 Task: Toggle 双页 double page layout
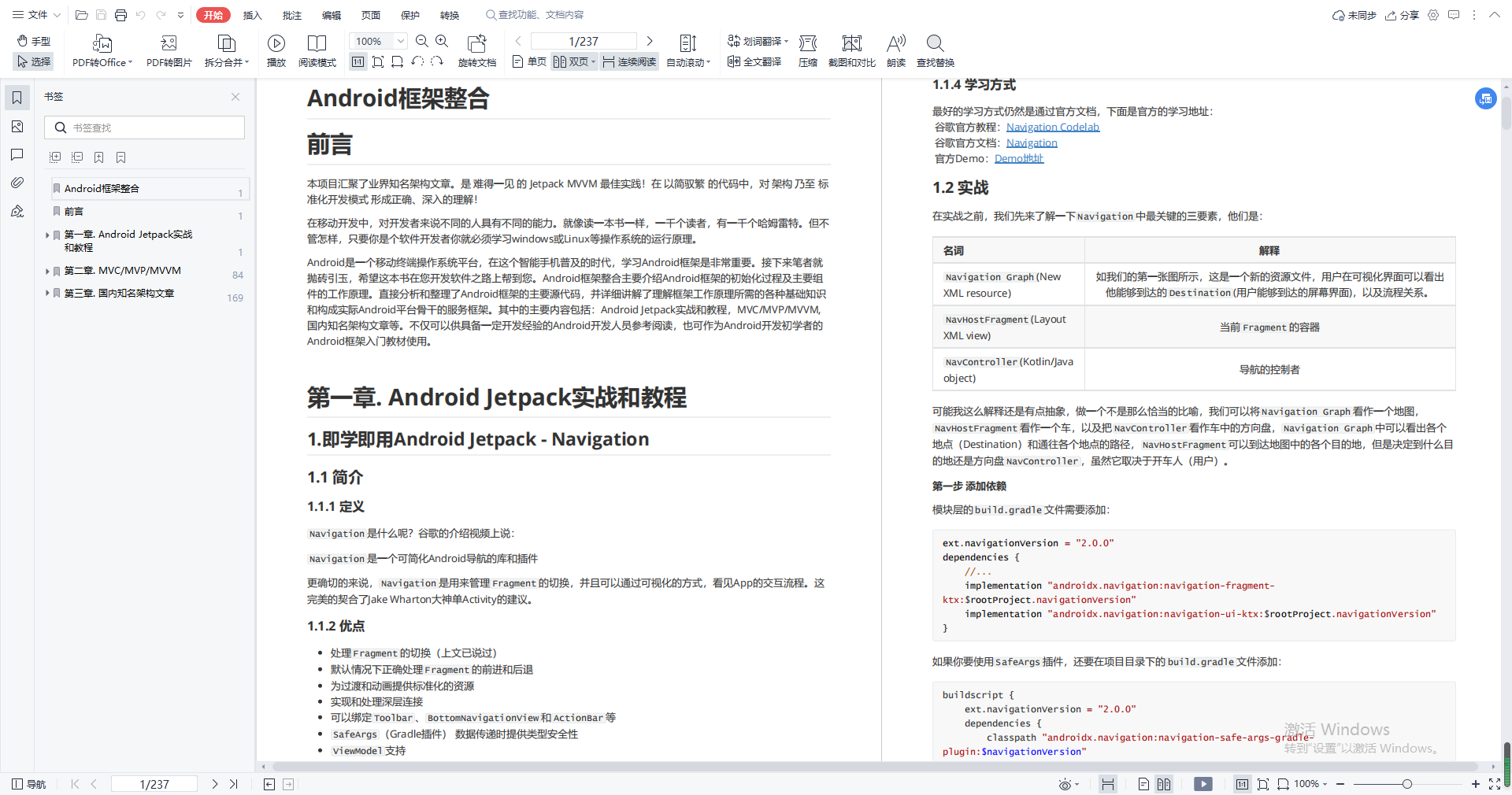coord(573,61)
